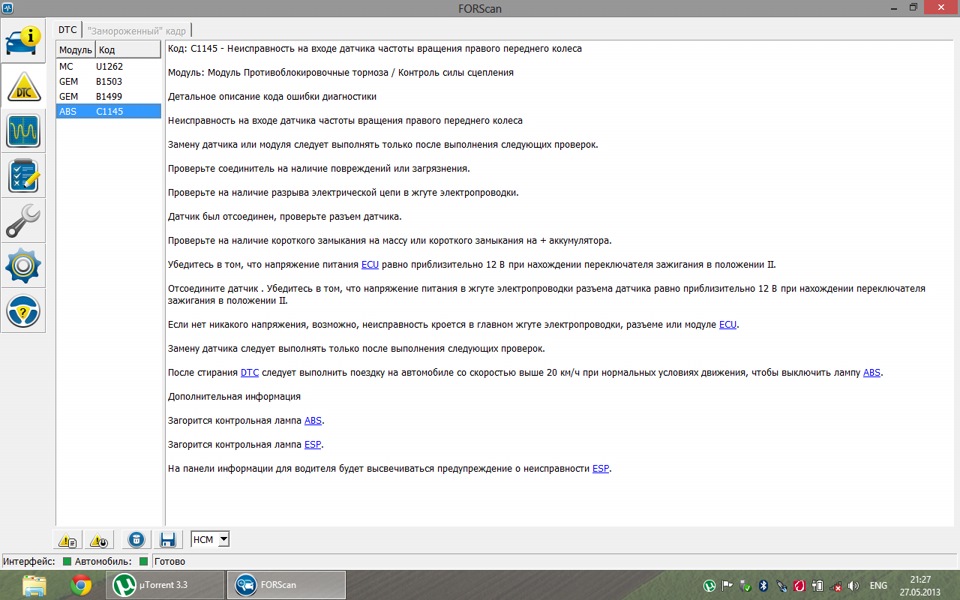Follow the ECU link after 'разъеме или модуле'
960x600 pixels.
click(727, 324)
